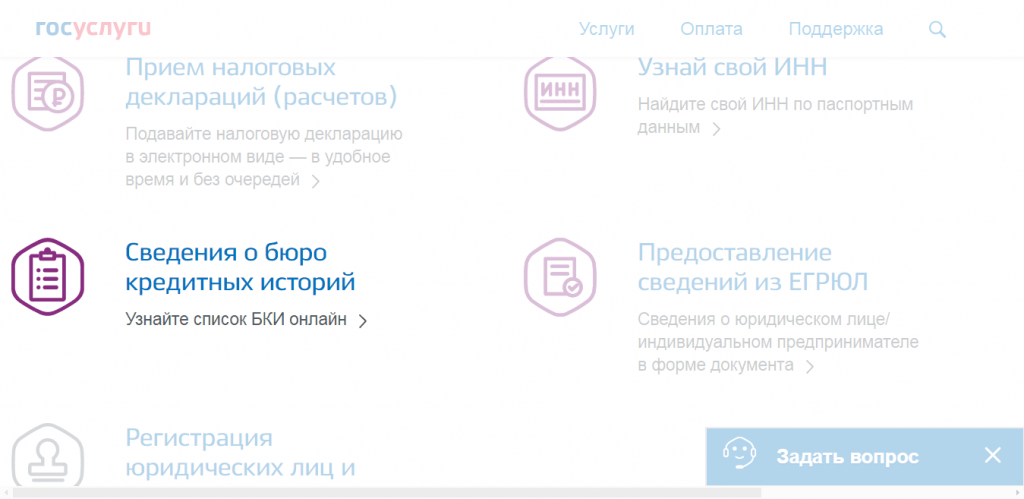Viewport: 1024px width, 499px height.
Task: Open the Узнай свой ИНН link
Action: point(732,67)
